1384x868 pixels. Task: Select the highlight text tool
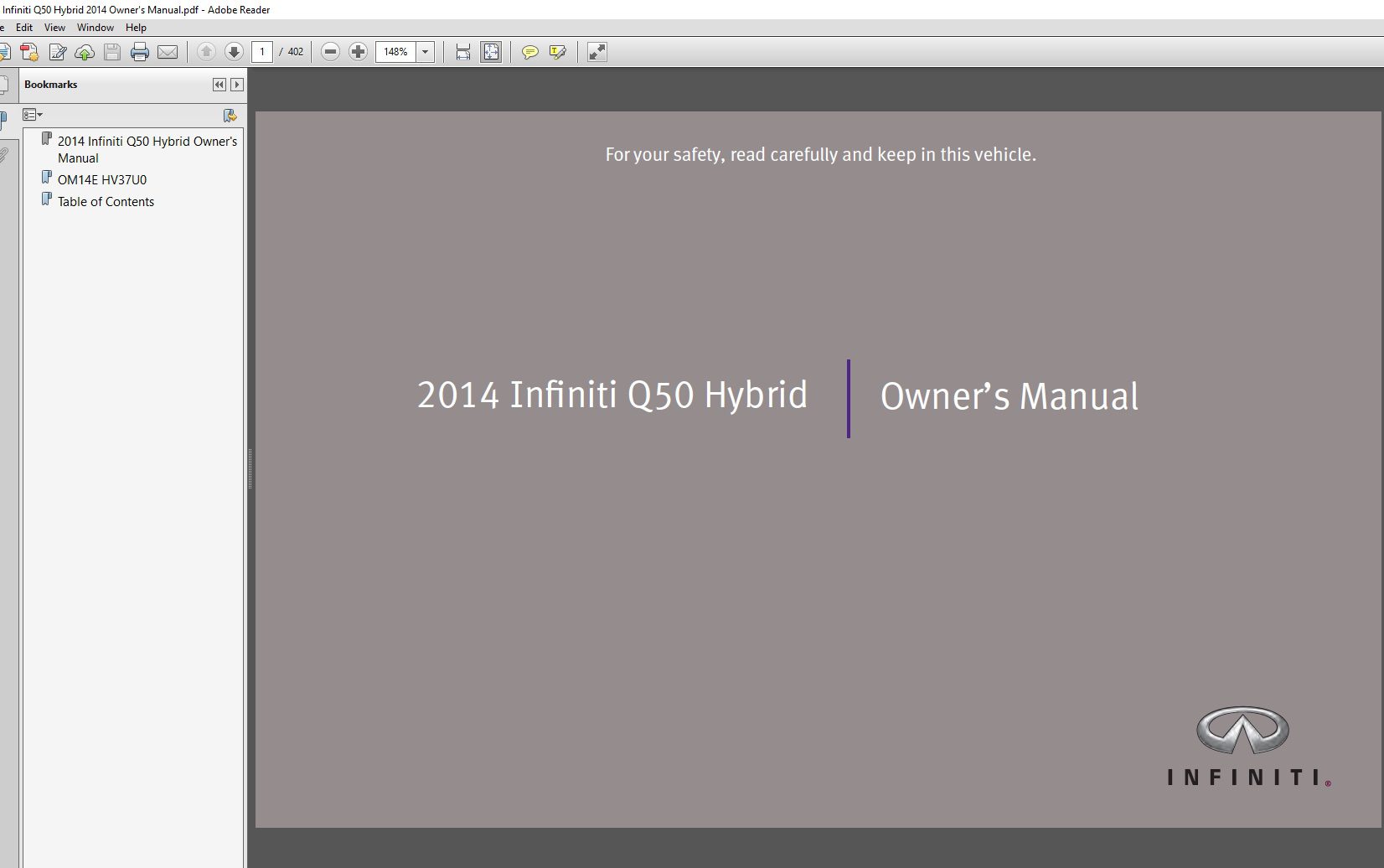click(557, 52)
